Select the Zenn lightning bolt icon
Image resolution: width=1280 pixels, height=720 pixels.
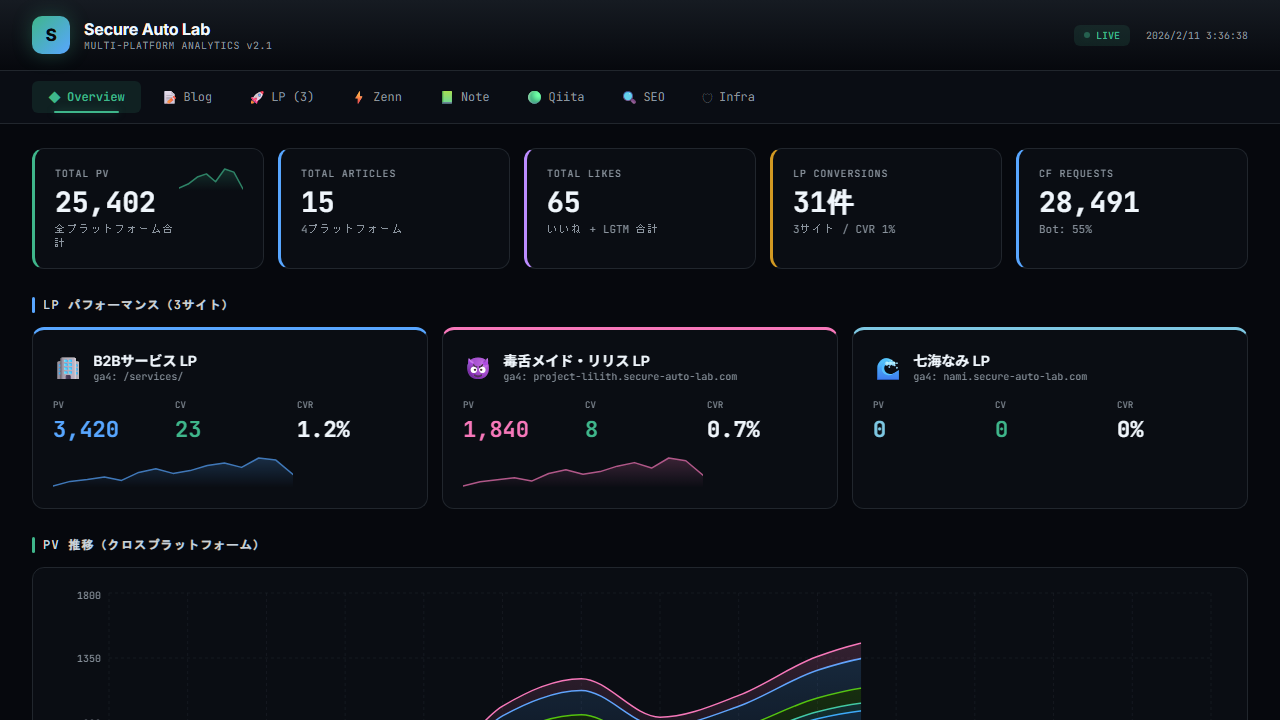click(359, 97)
